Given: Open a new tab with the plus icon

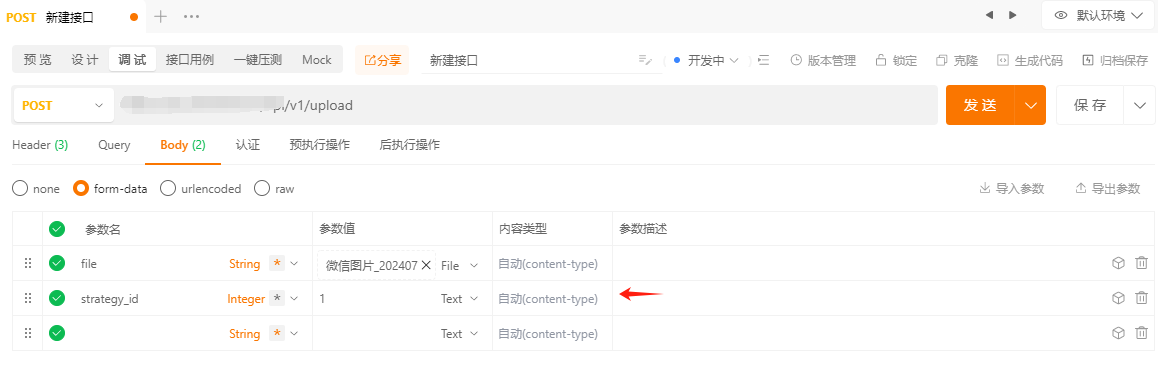Looking at the screenshot, I should (160, 16).
